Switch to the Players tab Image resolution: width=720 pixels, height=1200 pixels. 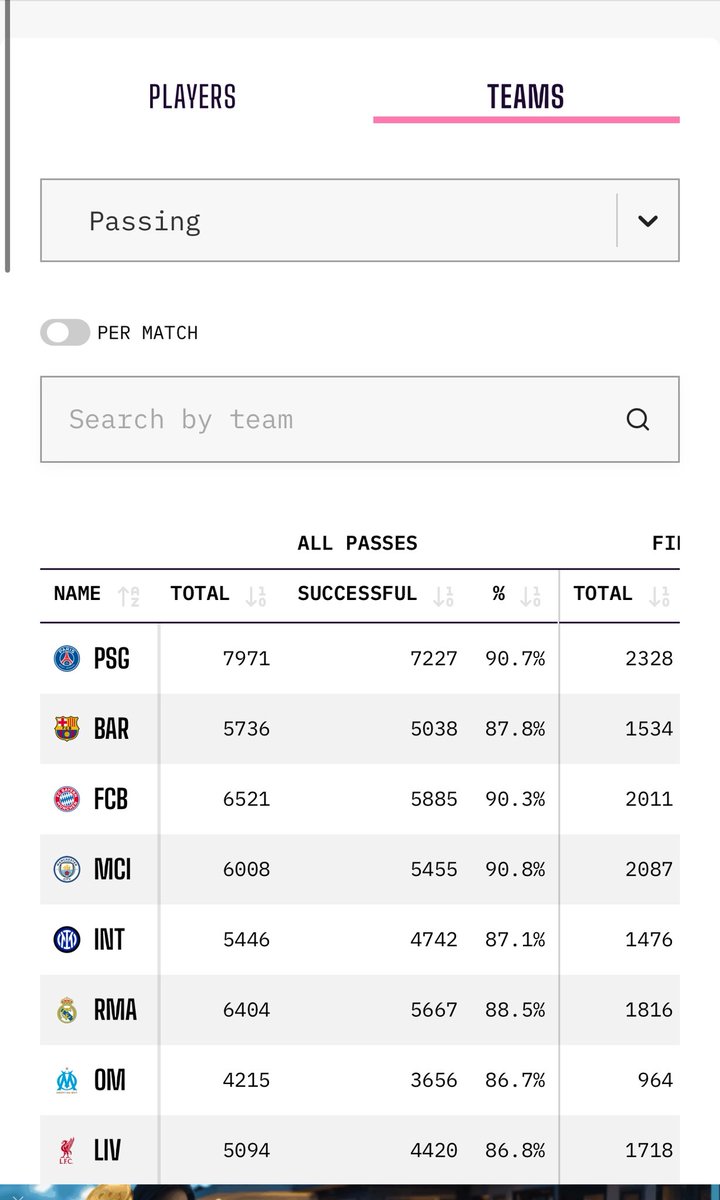pyautogui.click(x=192, y=97)
